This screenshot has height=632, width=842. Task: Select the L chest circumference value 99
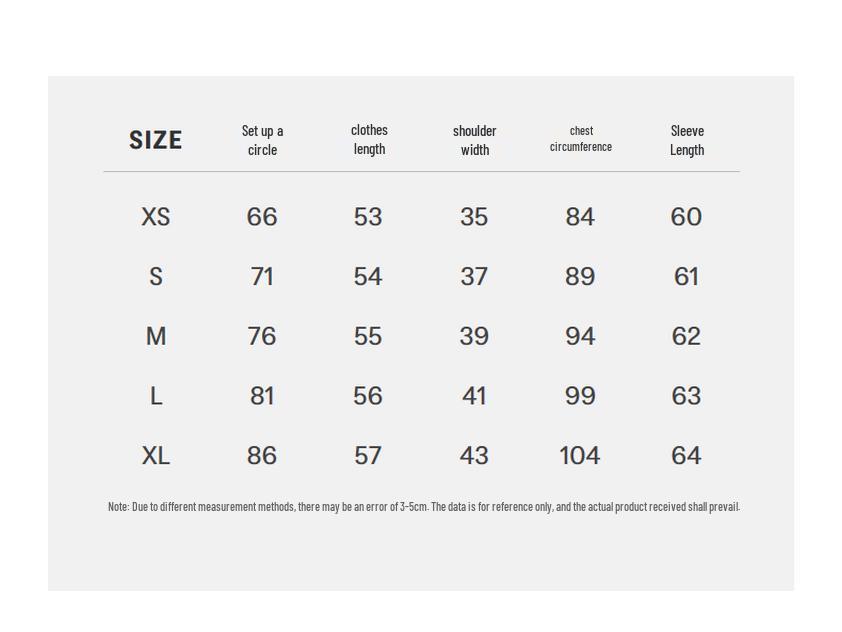point(580,397)
